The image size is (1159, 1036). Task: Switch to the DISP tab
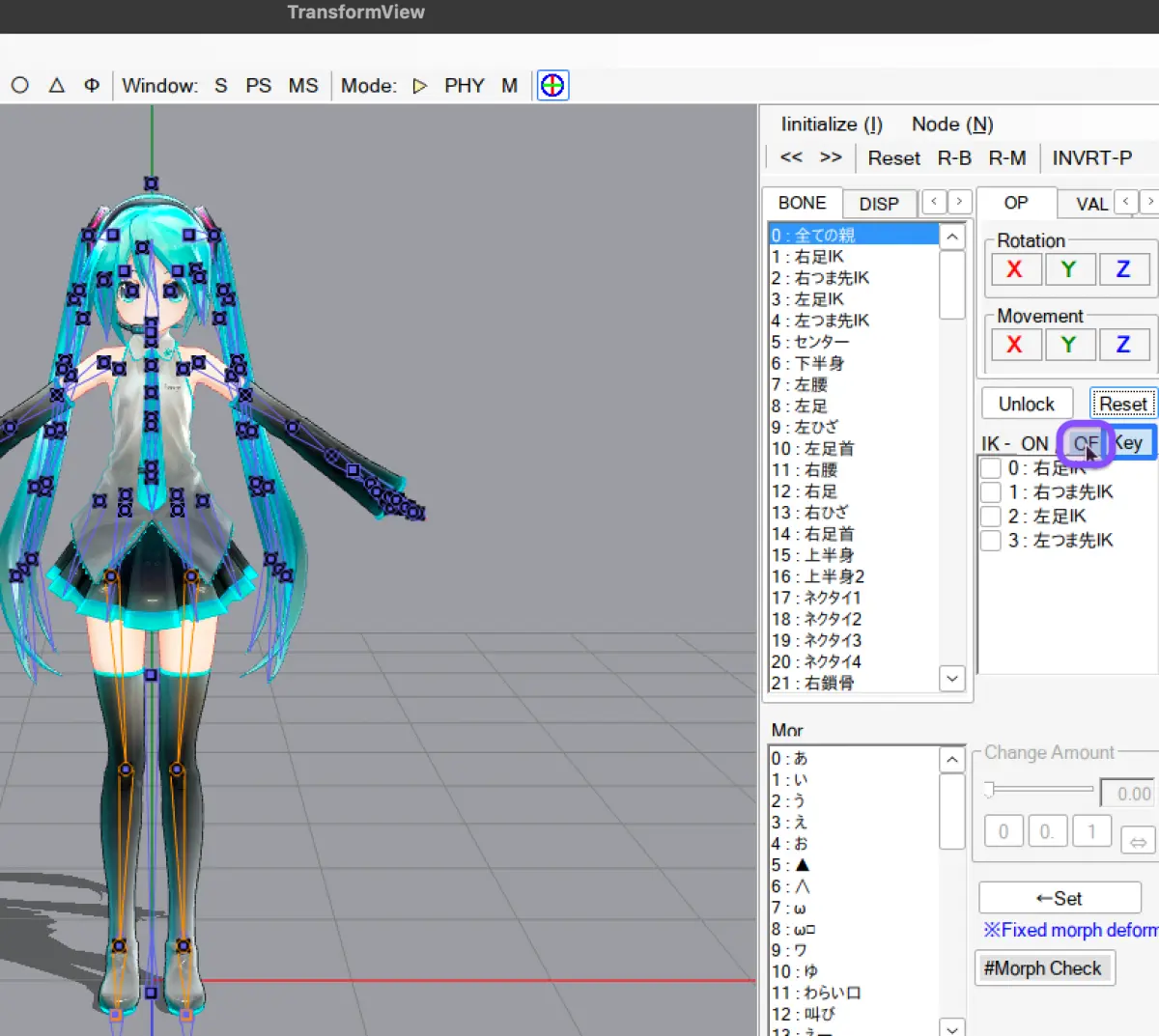tap(879, 204)
